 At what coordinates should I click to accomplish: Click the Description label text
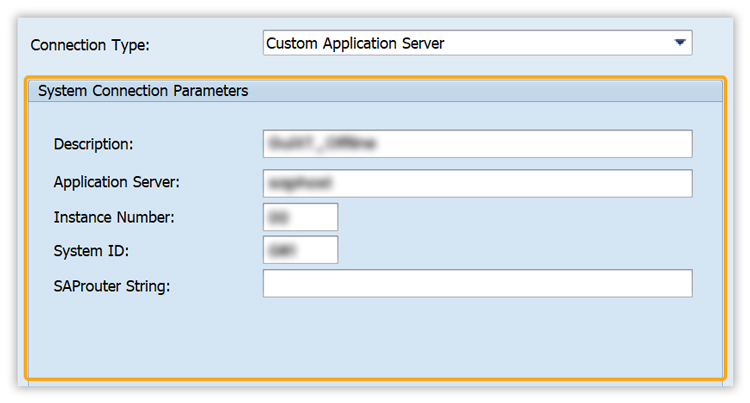(93, 144)
